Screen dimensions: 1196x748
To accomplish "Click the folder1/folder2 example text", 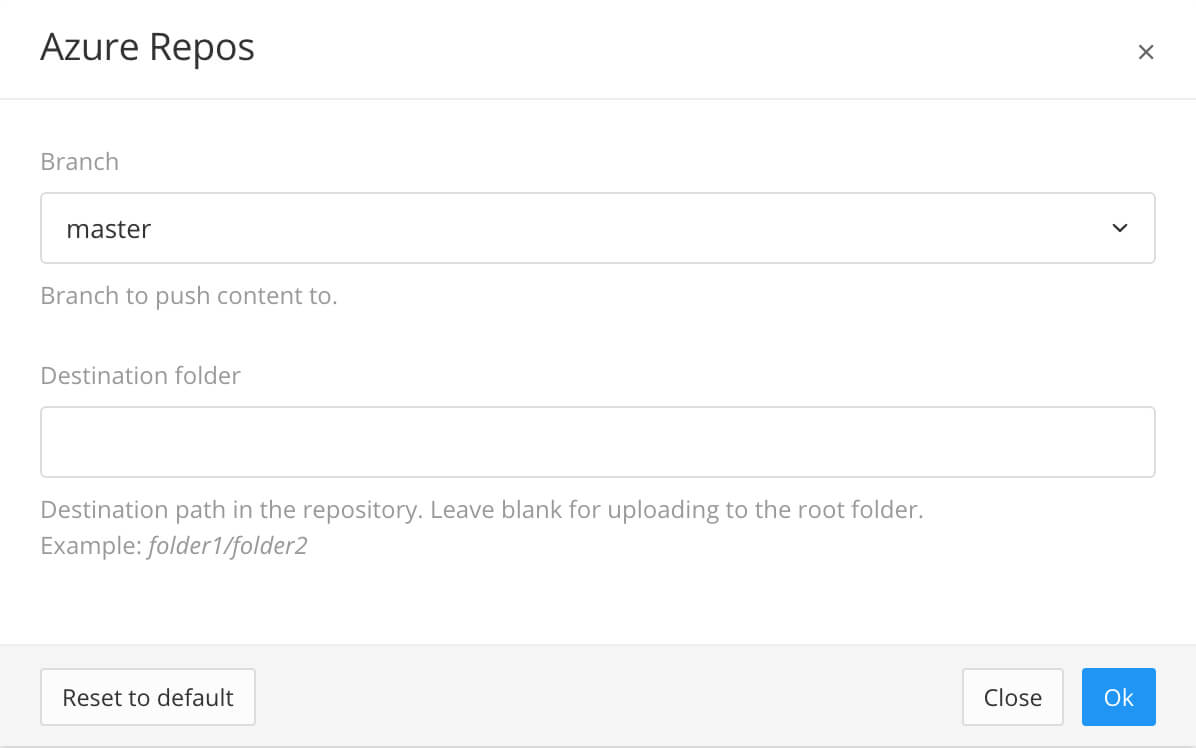I will (x=228, y=545).
